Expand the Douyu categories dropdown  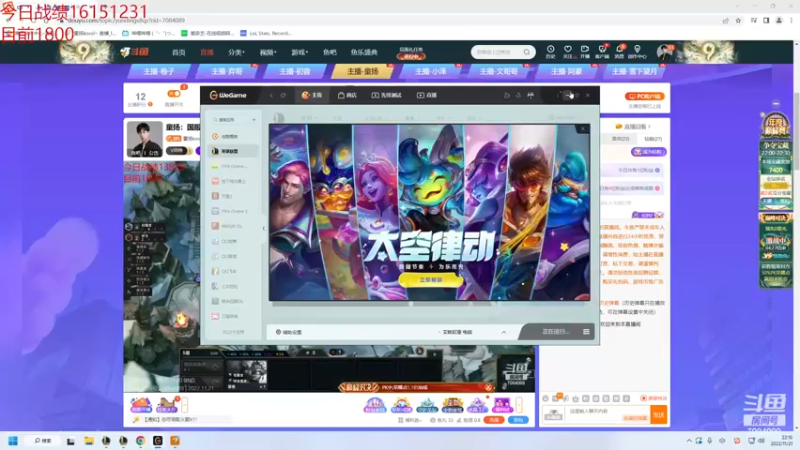236,52
